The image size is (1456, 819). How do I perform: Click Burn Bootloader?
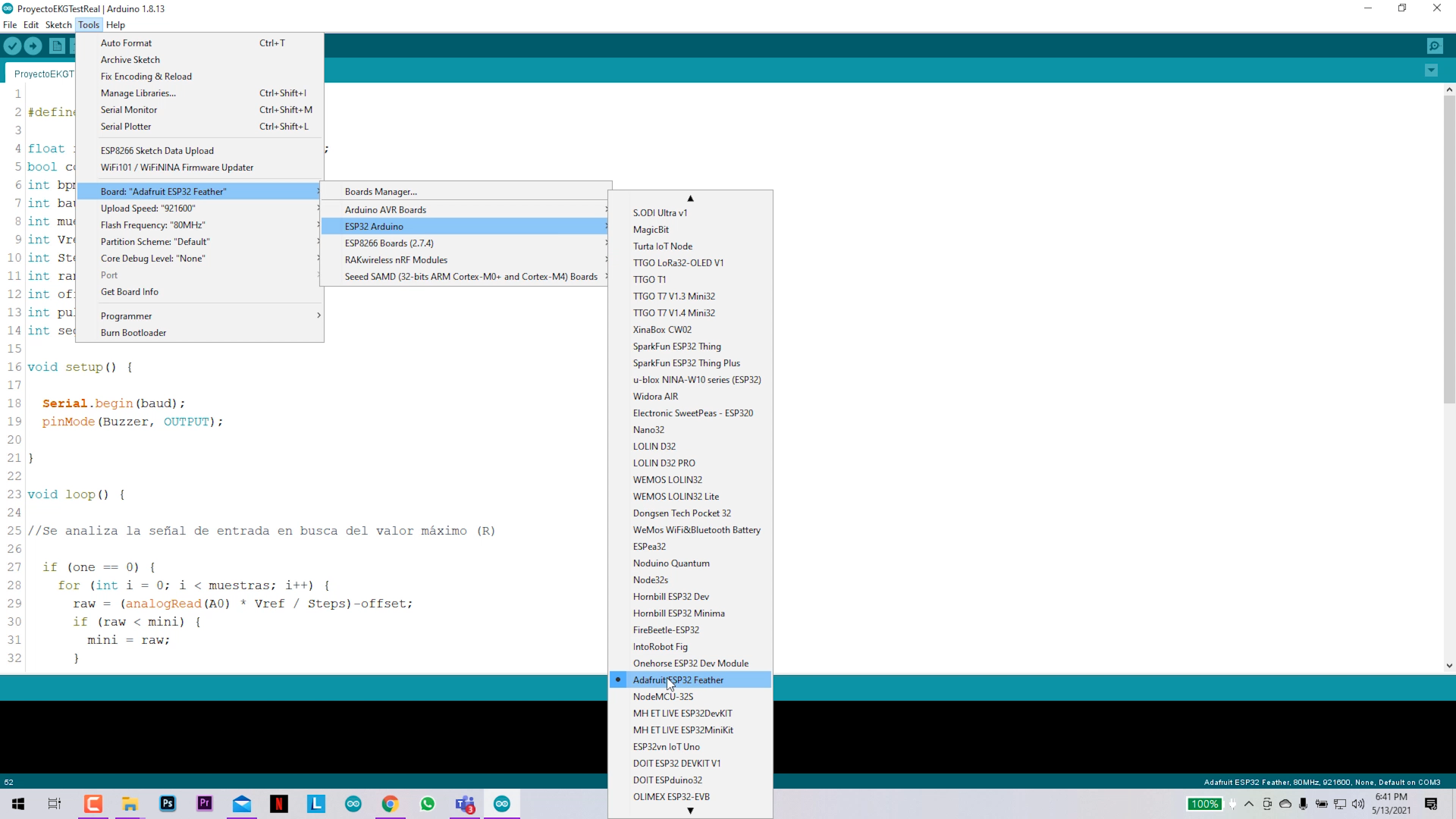(133, 332)
